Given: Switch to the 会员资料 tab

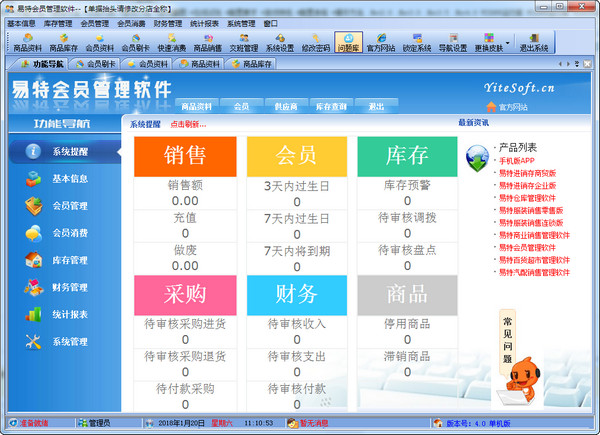Looking at the screenshot, I should click(x=148, y=64).
